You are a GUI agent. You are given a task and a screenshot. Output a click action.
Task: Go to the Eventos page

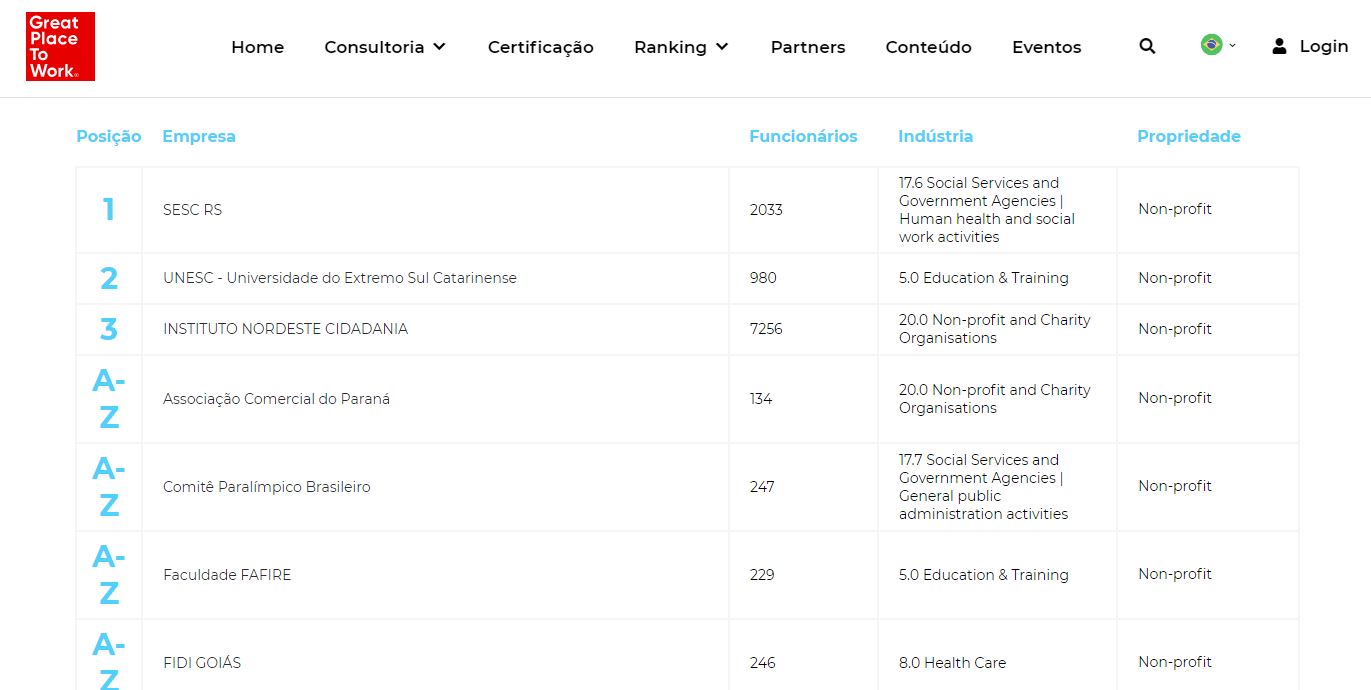1046,47
